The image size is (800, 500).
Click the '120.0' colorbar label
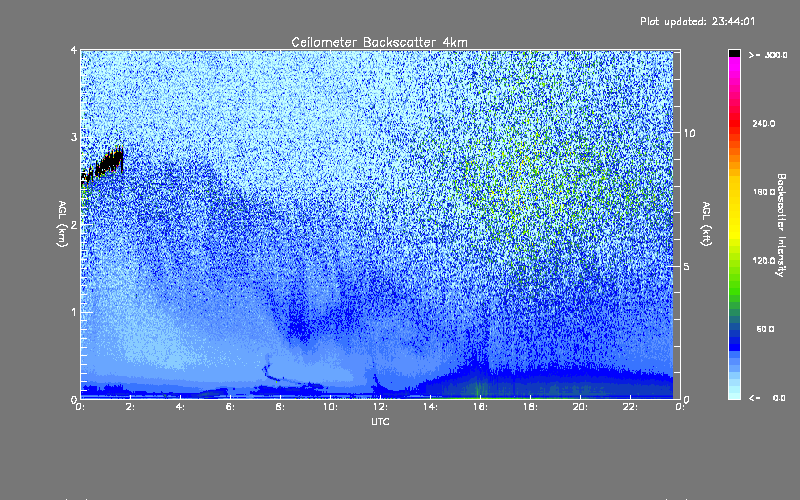764,260
